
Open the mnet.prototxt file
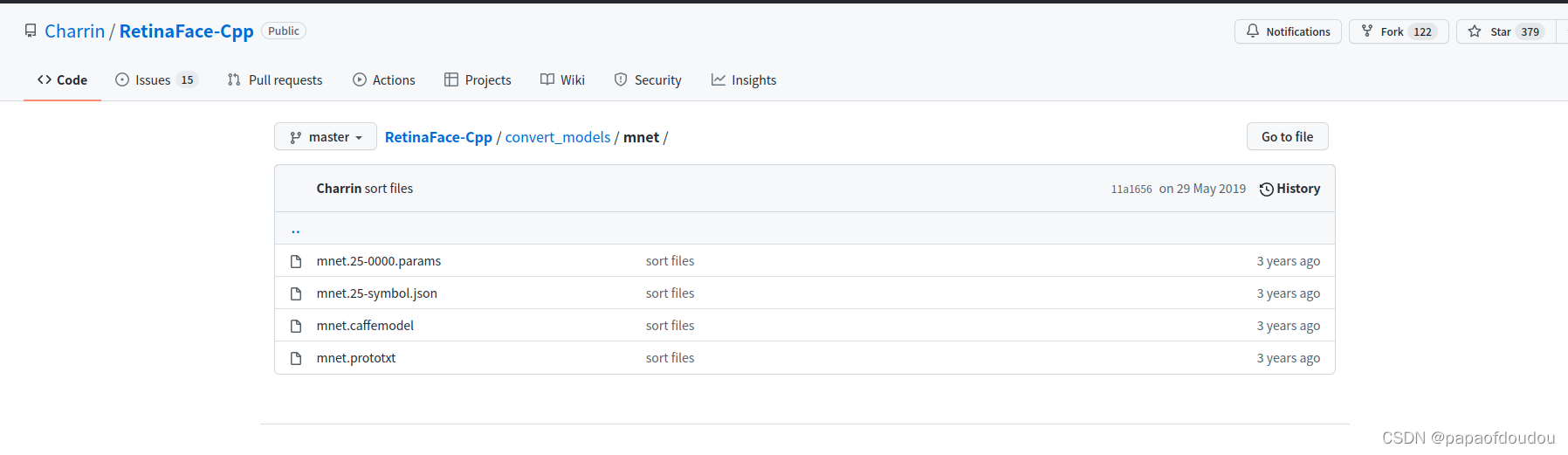coord(356,358)
